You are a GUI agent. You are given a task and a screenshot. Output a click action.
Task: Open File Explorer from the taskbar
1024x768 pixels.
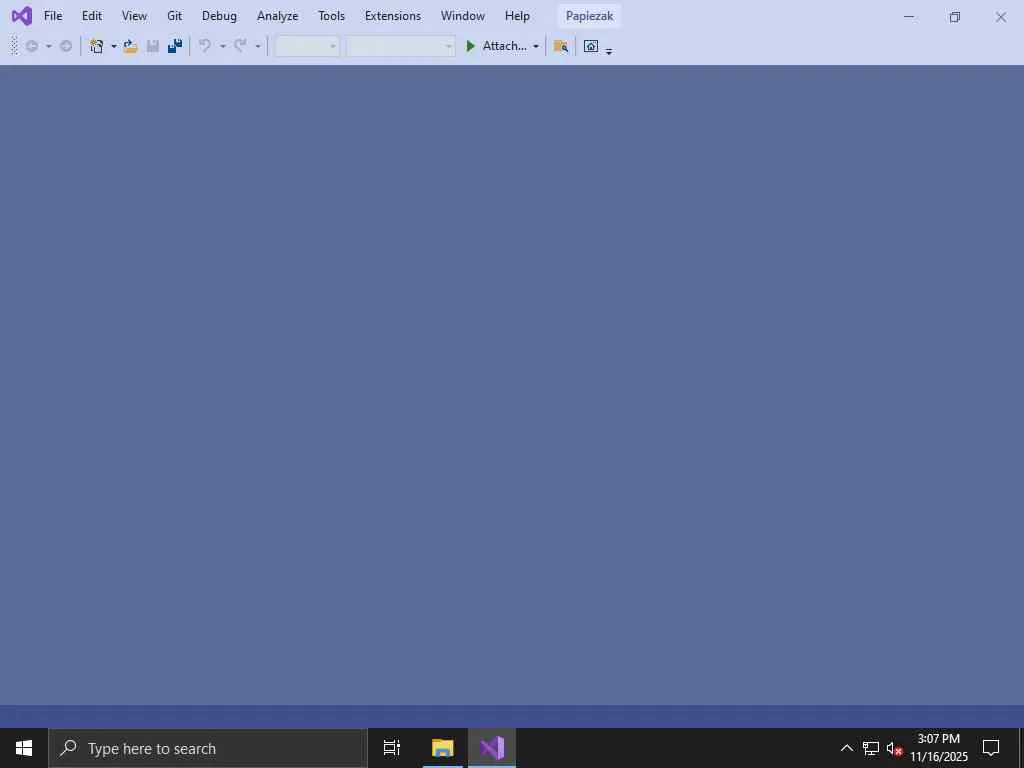coord(443,748)
